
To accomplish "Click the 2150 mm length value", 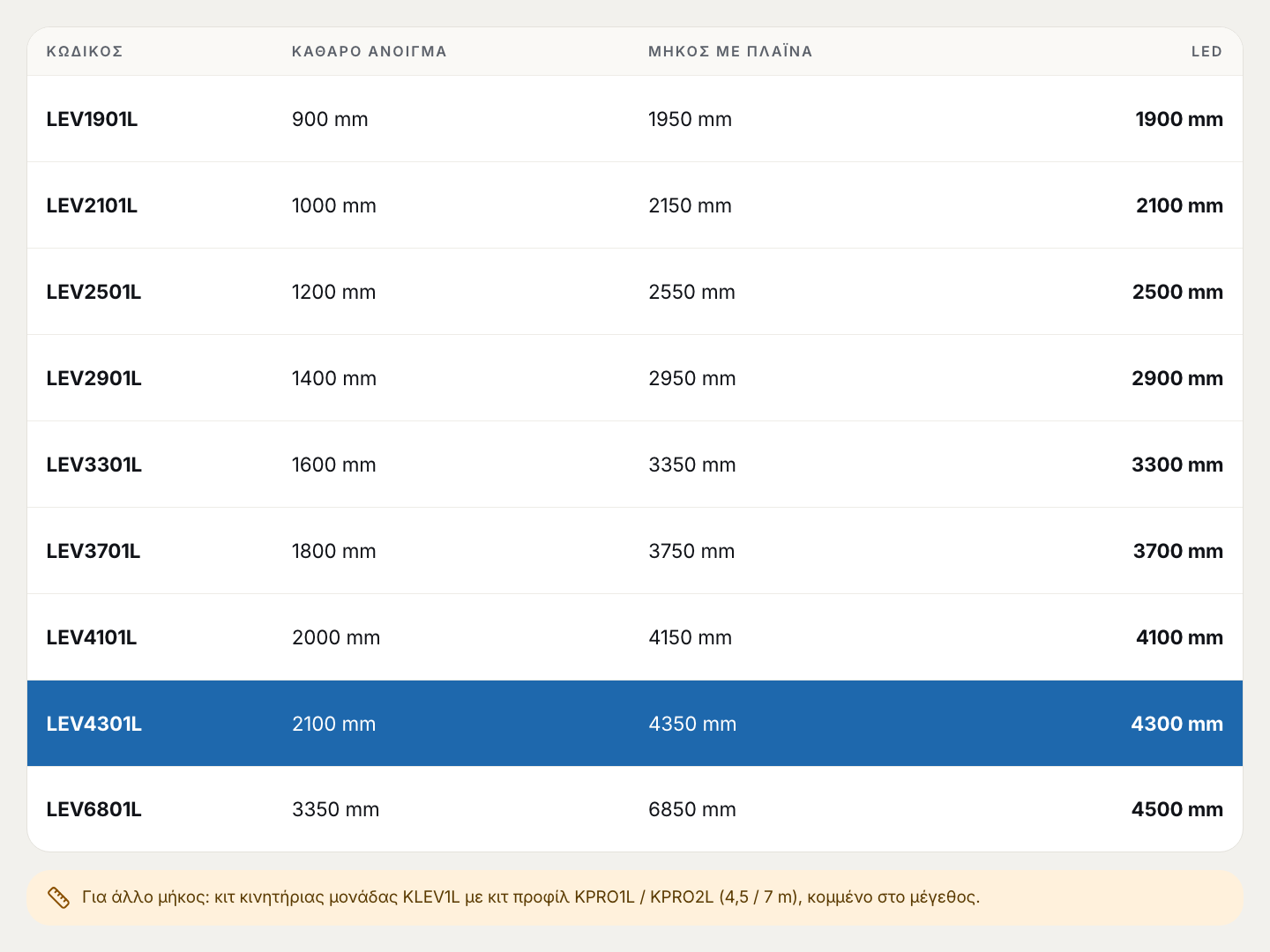I will tap(691, 205).
